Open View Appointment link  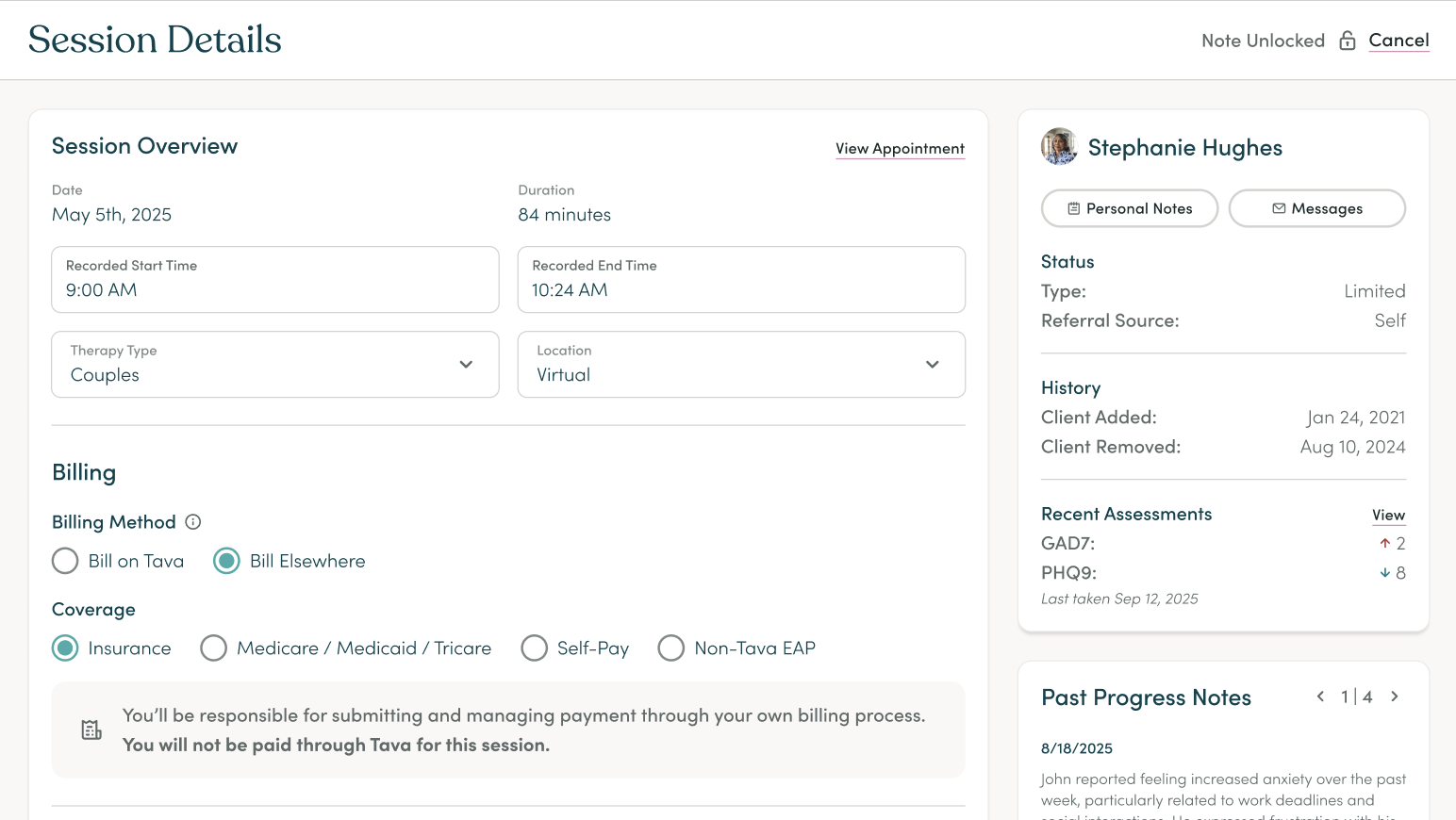pos(900,149)
